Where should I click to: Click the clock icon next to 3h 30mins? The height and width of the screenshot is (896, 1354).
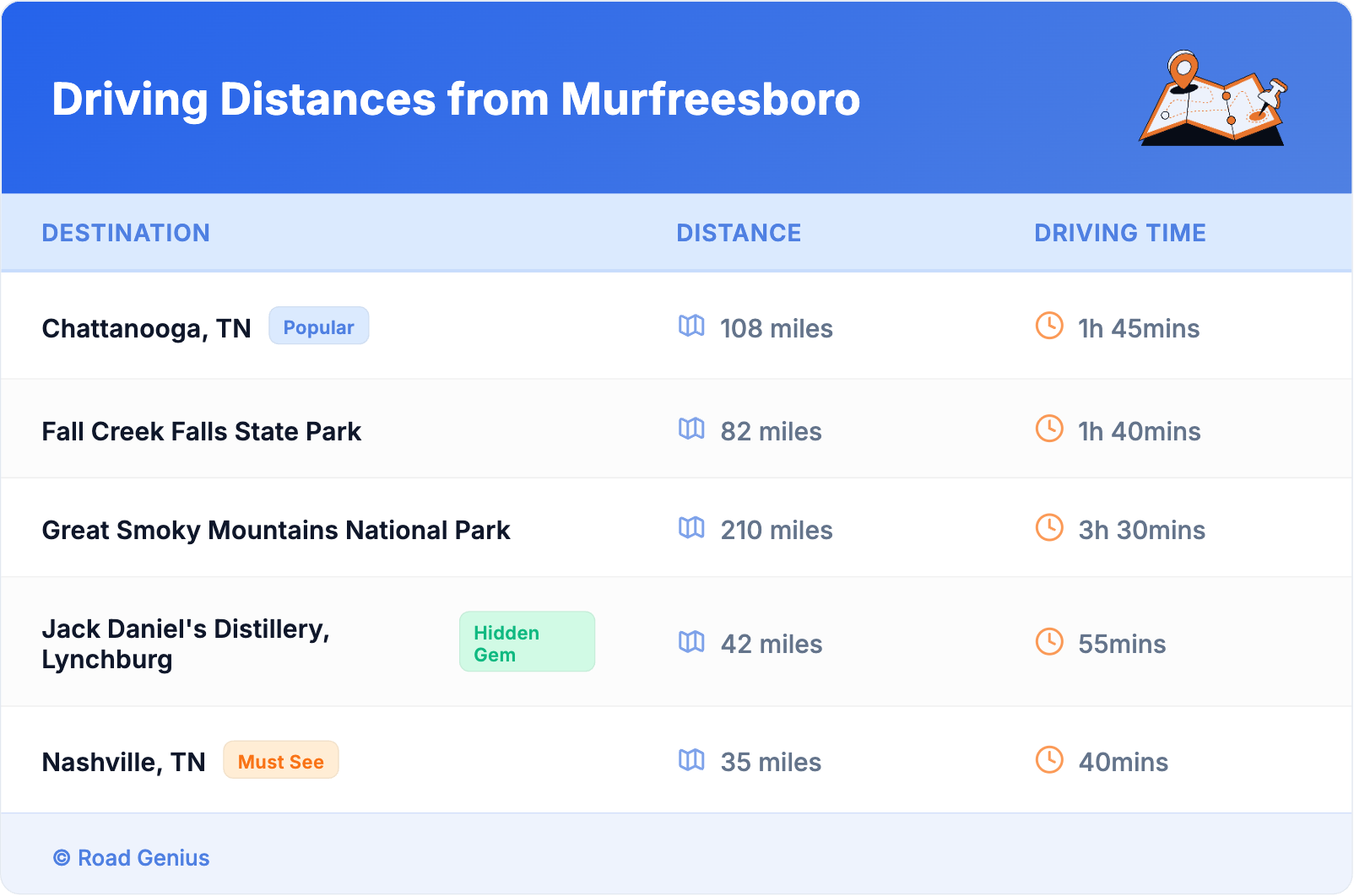pos(1049,528)
